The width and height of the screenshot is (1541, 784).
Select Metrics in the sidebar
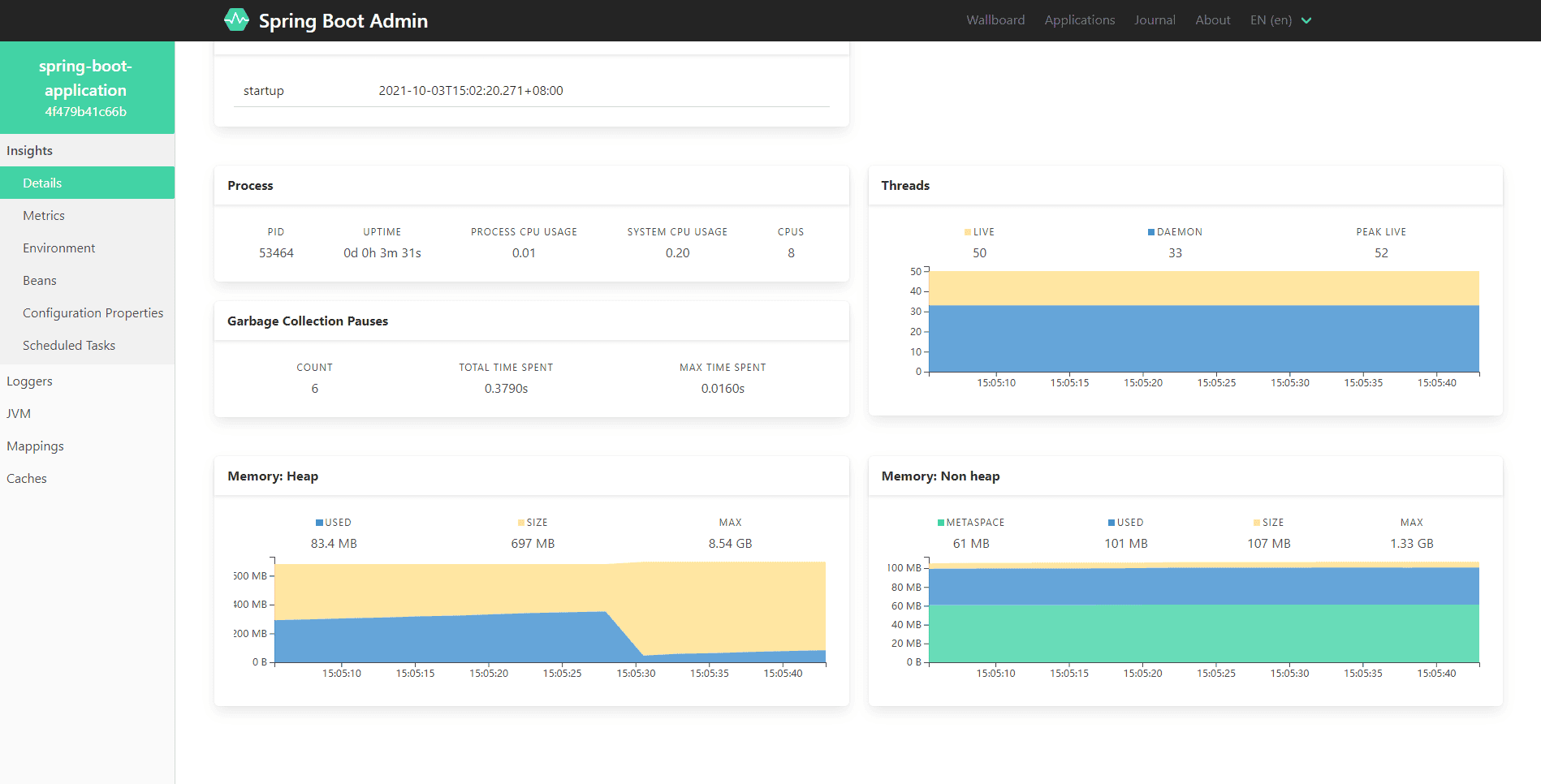tap(44, 216)
